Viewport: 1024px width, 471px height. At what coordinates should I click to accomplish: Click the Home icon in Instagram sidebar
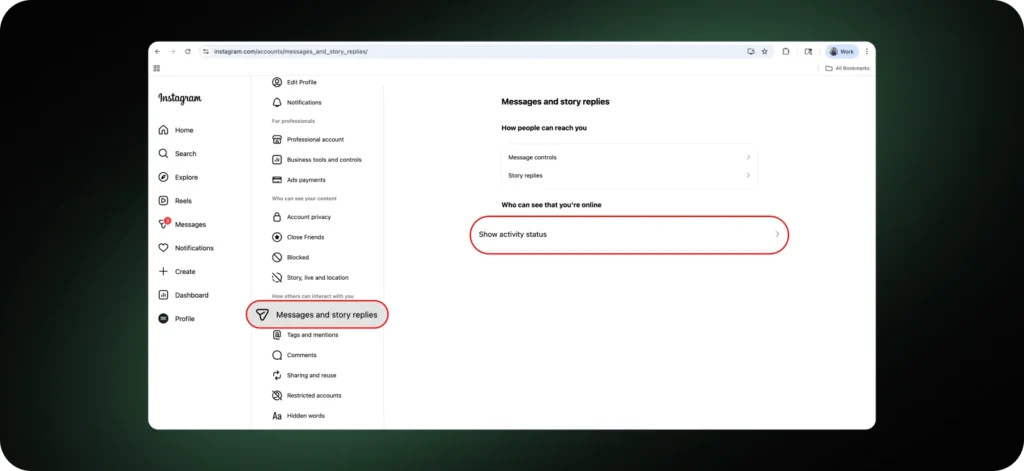tap(163, 130)
